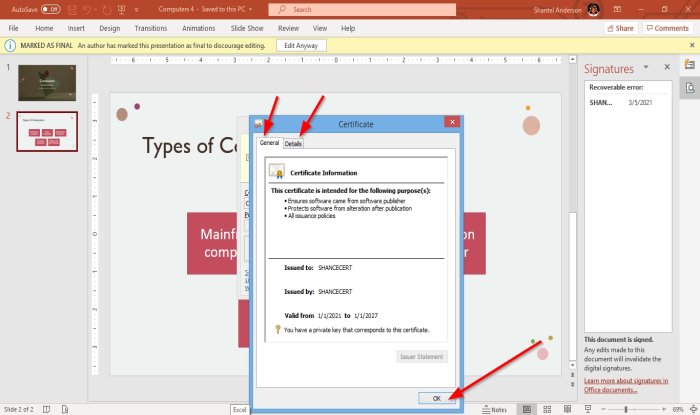Open the Slide Show ribbon tab
The height and width of the screenshot is (415, 700).
click(x=247, y=28)
